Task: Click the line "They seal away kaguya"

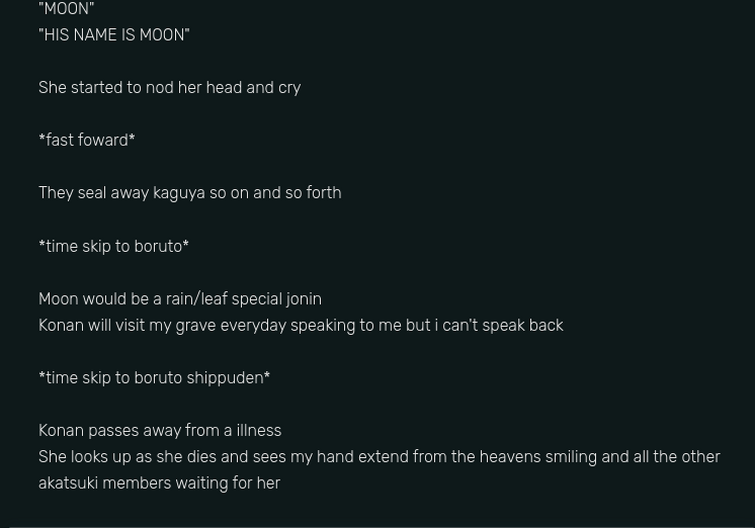Action: click(190, 193)
